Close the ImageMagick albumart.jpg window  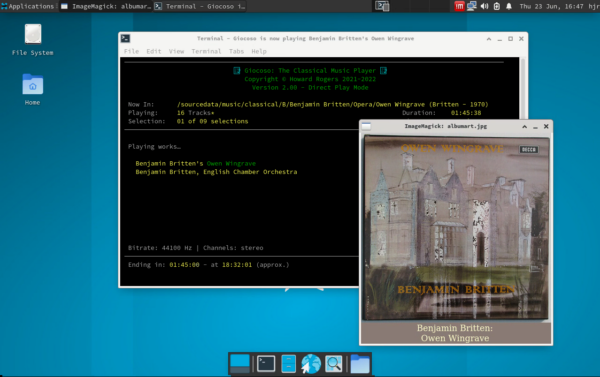546,126
